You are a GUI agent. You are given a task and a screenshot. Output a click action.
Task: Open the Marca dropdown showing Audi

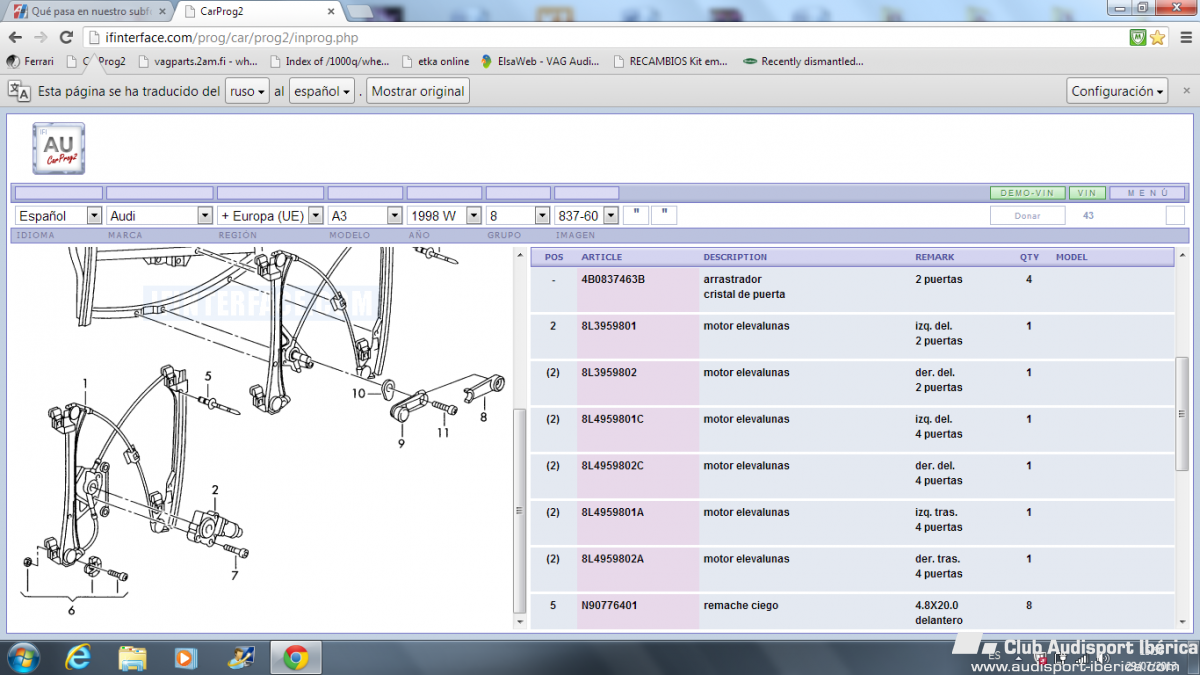click(x=160, y=215)
